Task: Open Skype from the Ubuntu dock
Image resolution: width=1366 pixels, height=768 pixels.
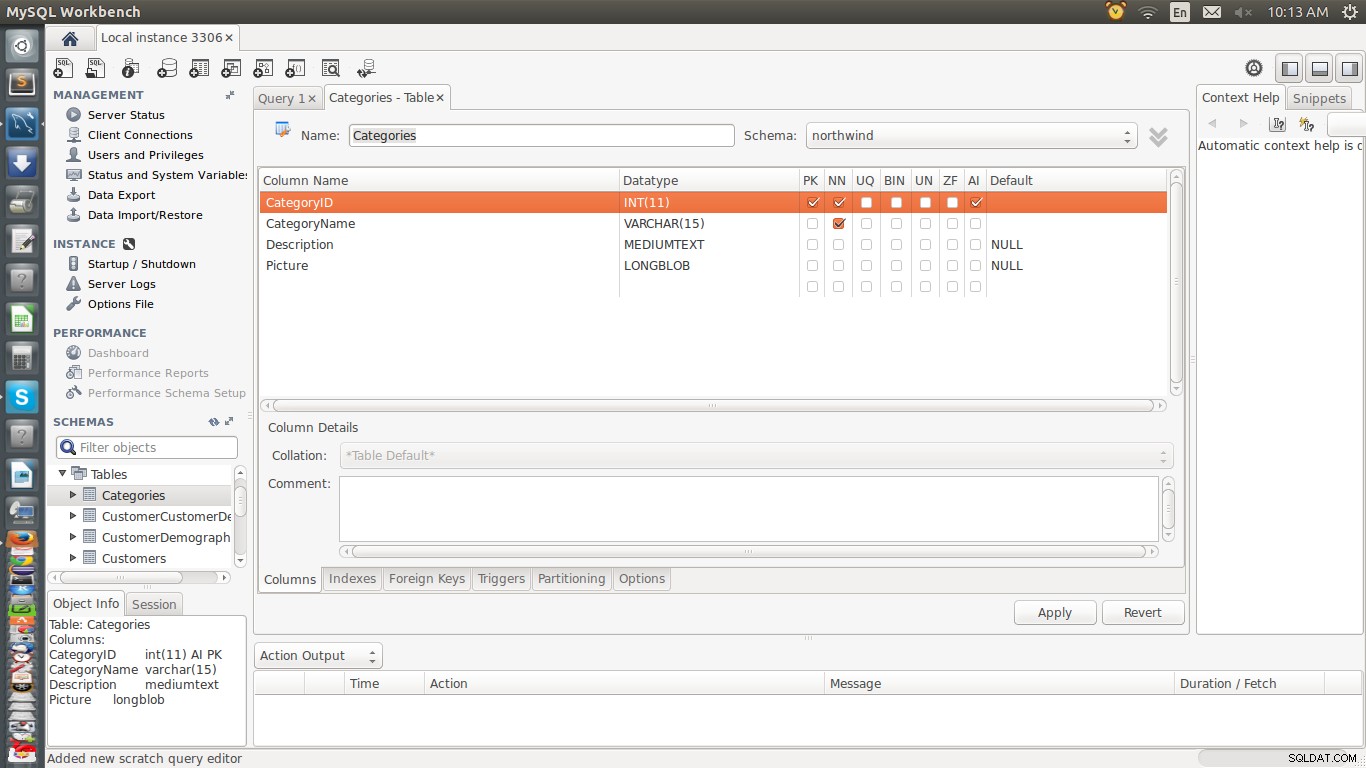Action: coord(22,397)
